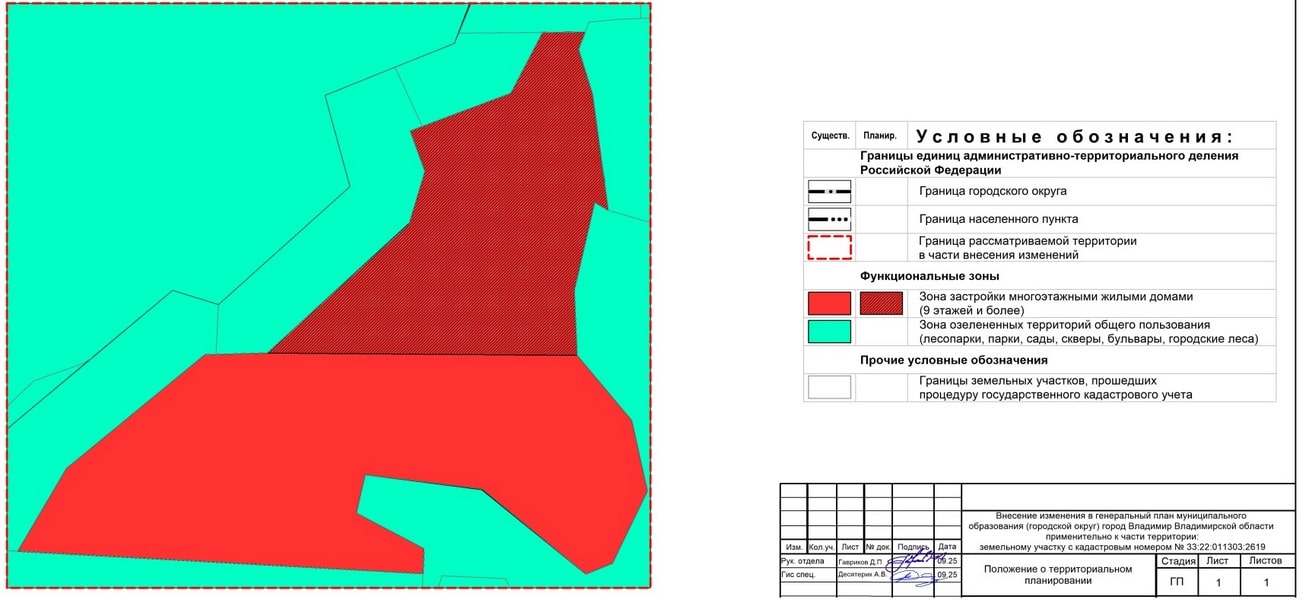
Task: Click the settlement boundary legend symbol
Action: click(x=829, y=218)
